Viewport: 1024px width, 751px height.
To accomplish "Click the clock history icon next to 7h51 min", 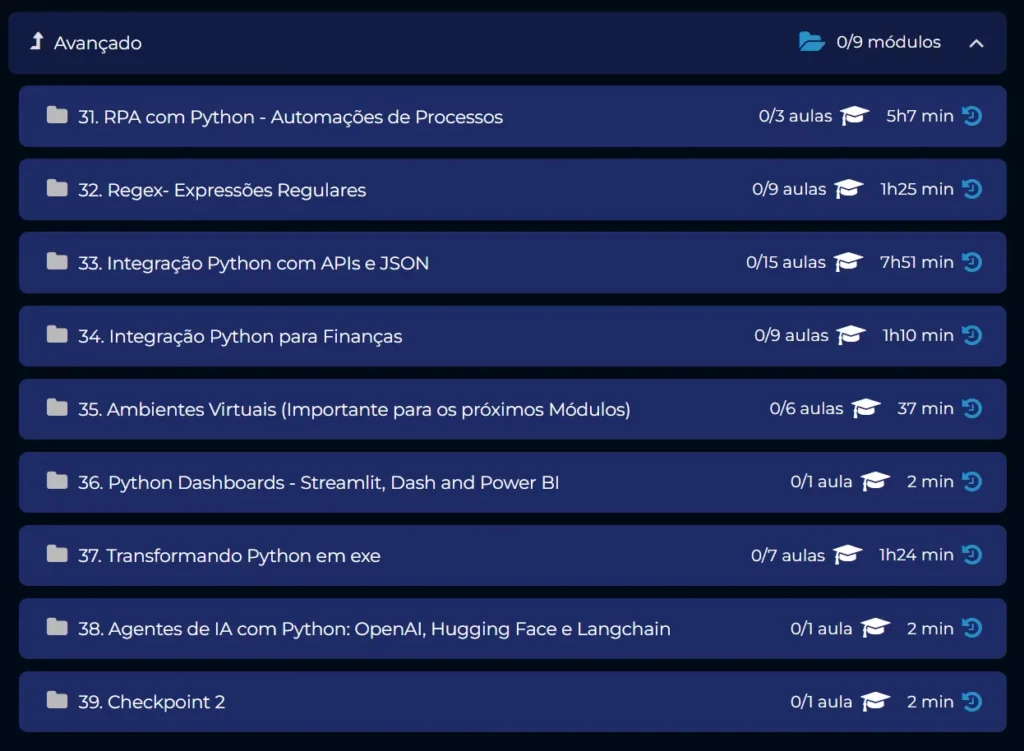I will coord(972,262).
